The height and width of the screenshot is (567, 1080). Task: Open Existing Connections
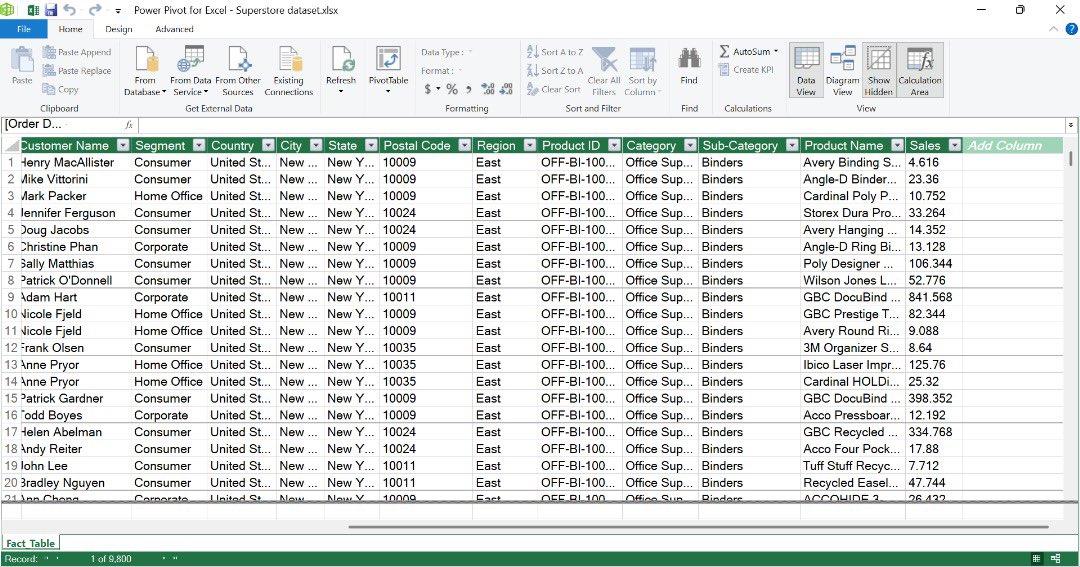[289, 70]
